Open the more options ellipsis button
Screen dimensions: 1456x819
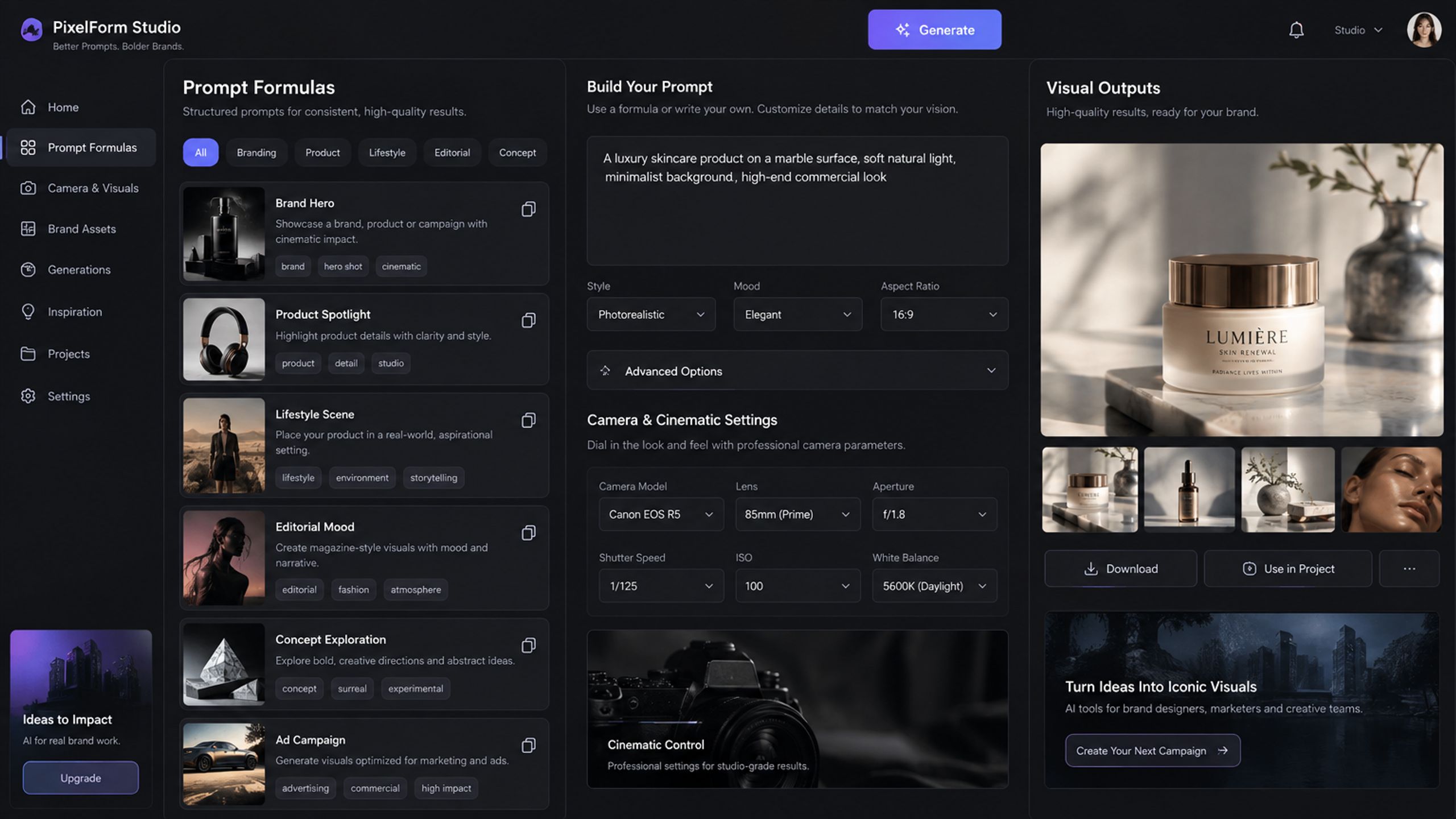pos(1409,569)
